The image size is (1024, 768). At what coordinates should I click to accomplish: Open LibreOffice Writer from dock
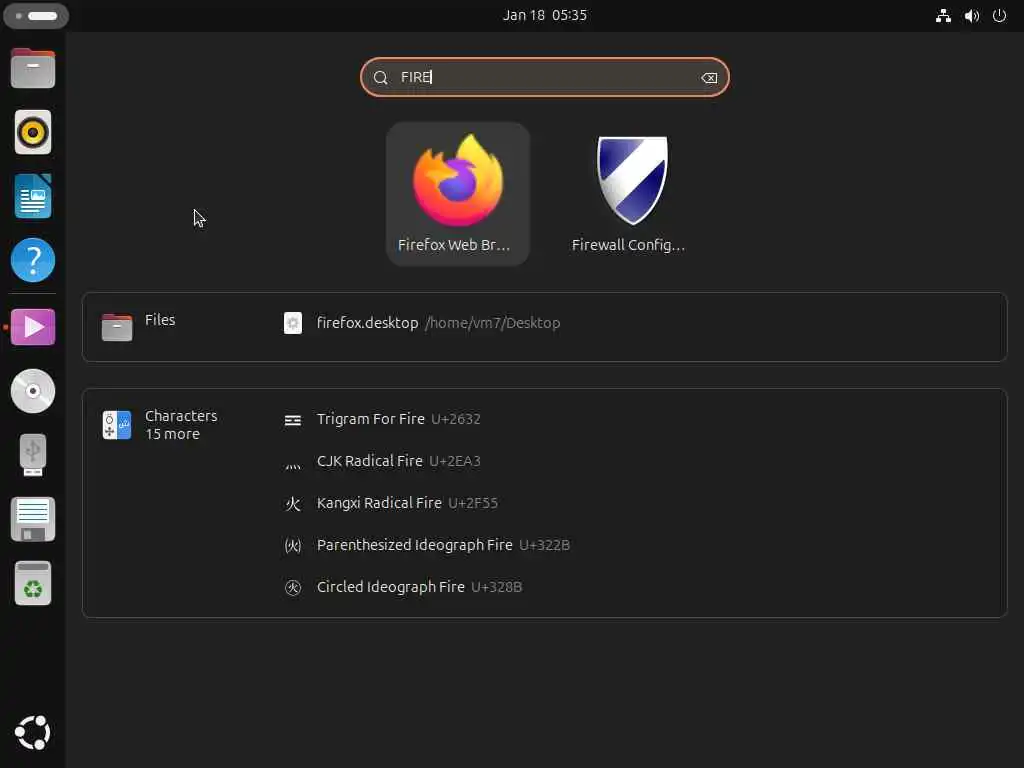(33, 196)
